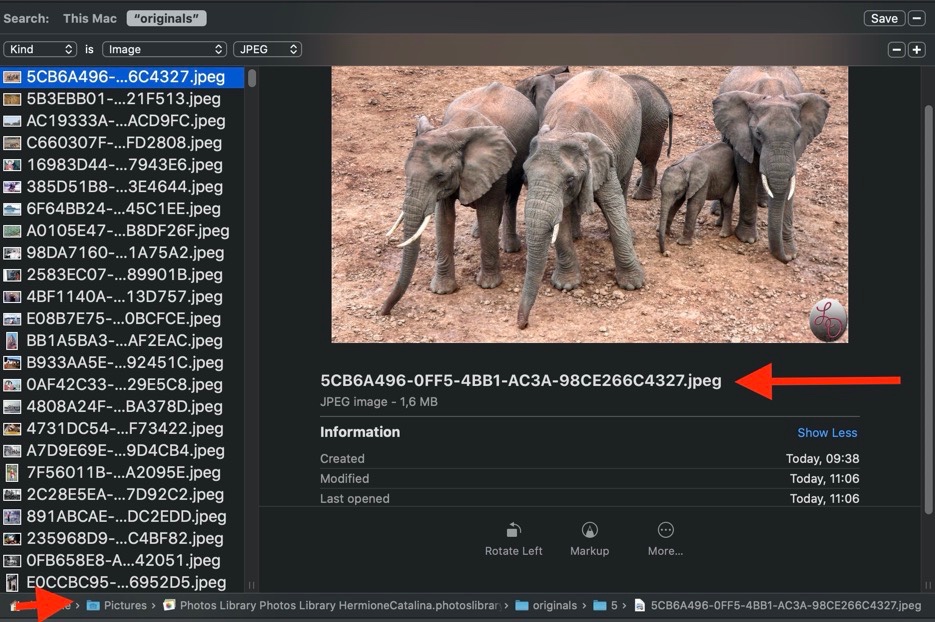Viewport: 935px width, 622px height.
Task: Remove search criterion with minus button
Action: pos(896,49)
